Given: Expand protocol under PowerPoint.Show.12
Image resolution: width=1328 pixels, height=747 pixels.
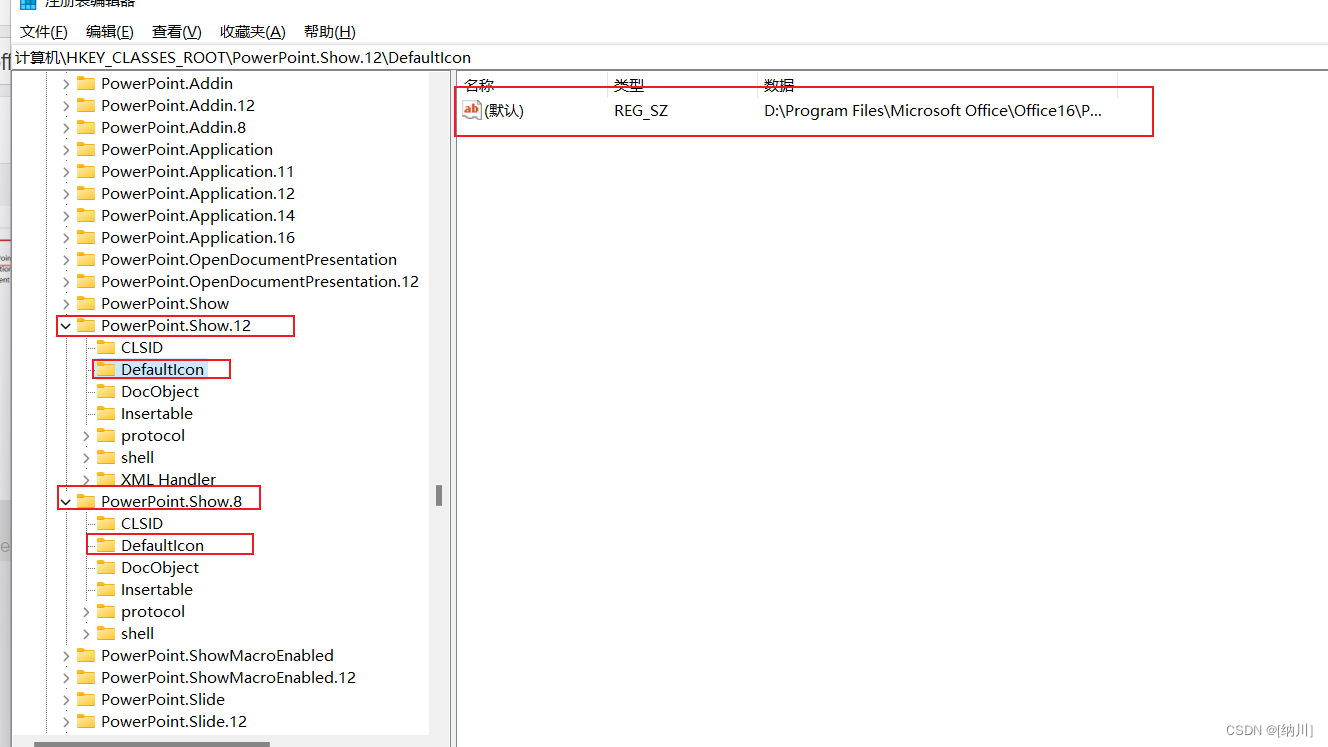Looking at the screenshot, I should 86,436.
